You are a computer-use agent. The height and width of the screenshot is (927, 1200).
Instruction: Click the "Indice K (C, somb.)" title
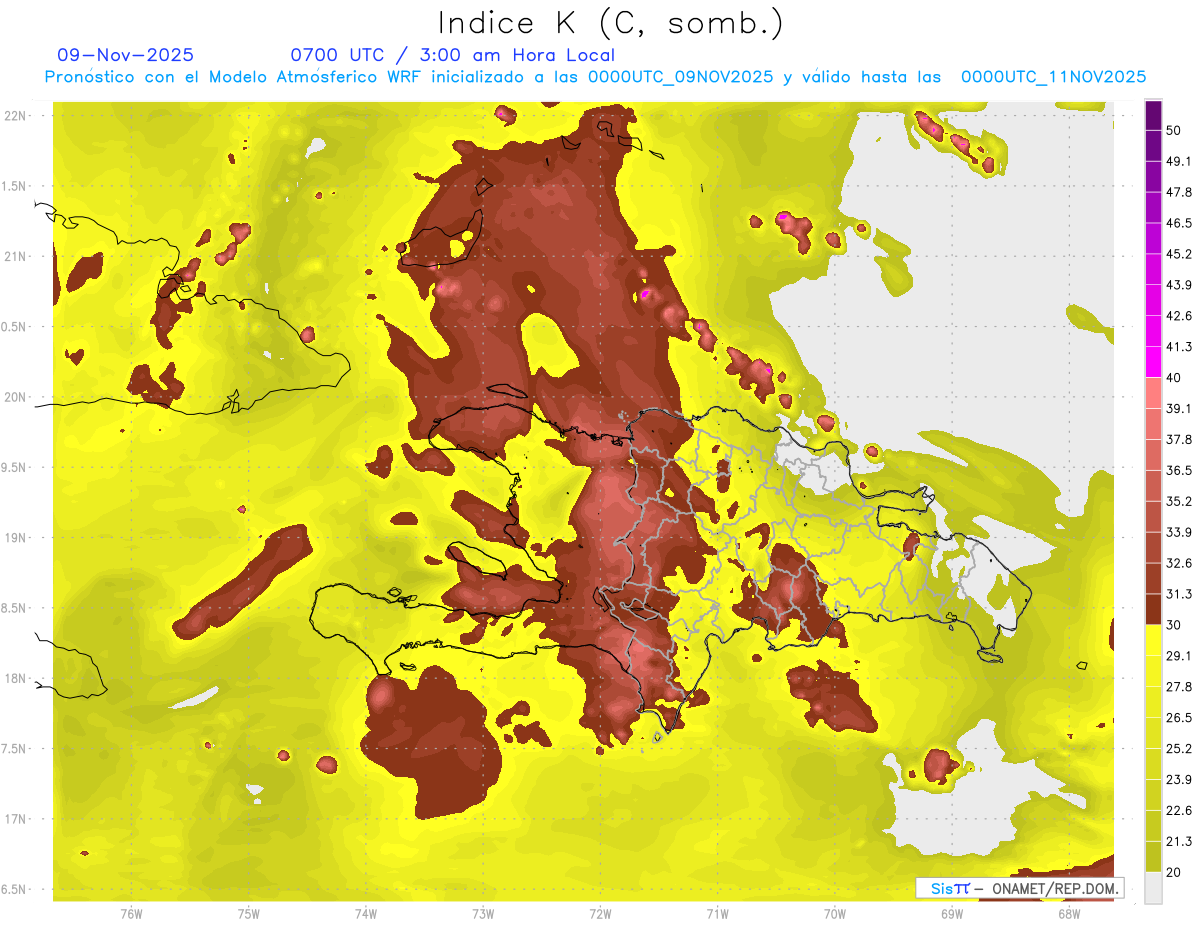click(610, 22)
